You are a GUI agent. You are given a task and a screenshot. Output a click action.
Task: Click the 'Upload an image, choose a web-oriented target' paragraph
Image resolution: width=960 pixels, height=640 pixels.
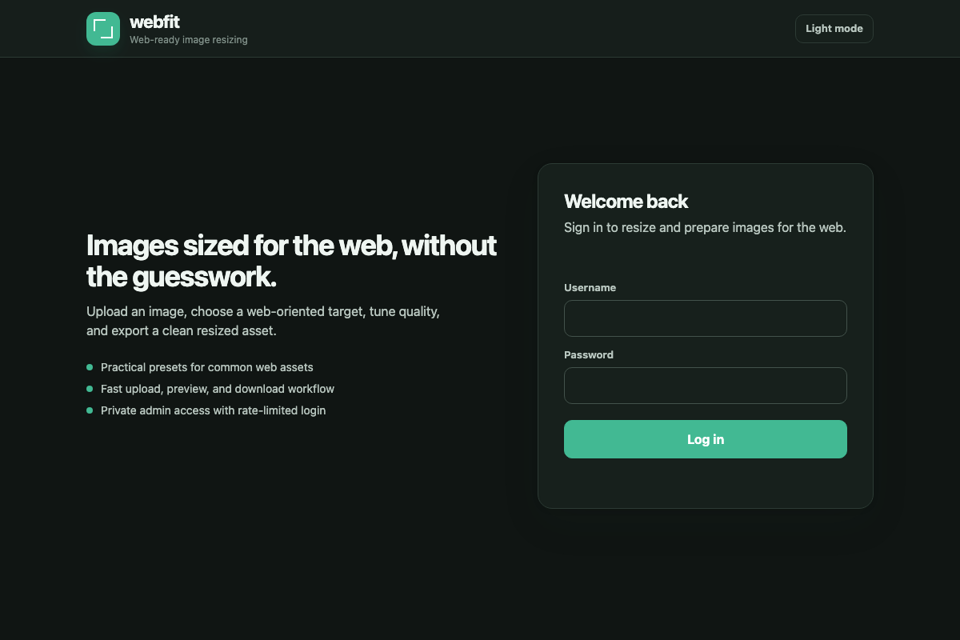[x=263, y=321]
